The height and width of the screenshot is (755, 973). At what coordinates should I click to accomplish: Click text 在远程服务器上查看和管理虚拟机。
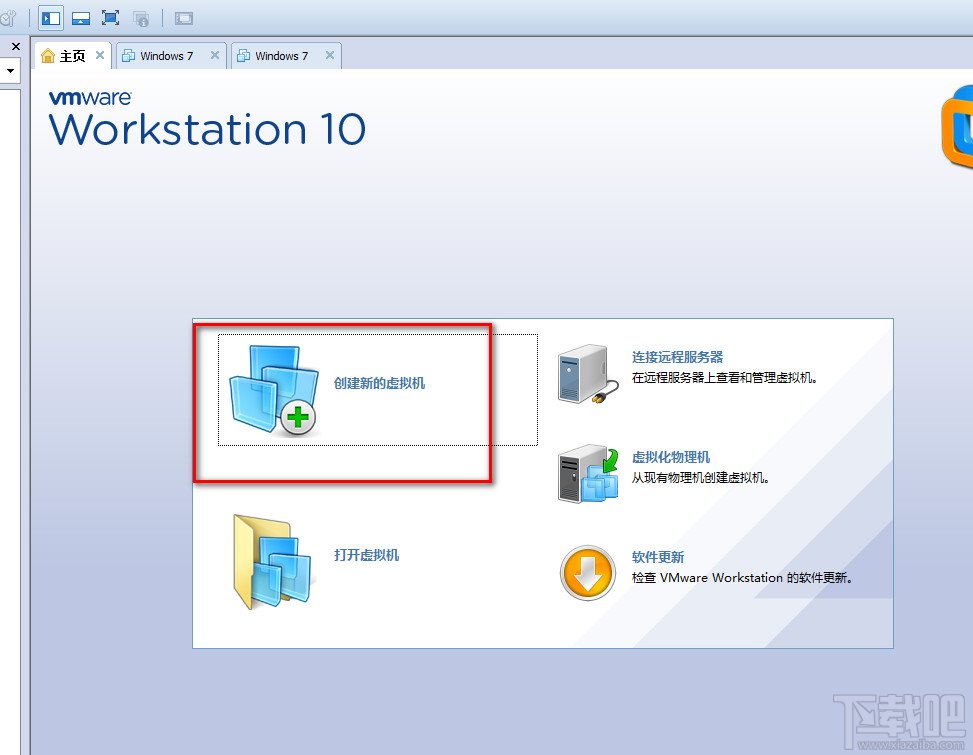(725, 378)
